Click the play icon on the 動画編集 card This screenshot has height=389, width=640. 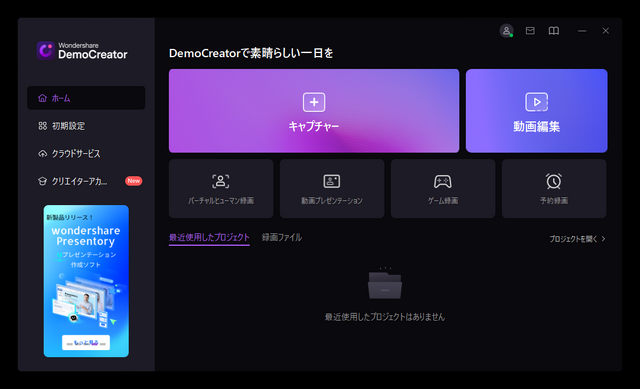[x=536, y=102]
